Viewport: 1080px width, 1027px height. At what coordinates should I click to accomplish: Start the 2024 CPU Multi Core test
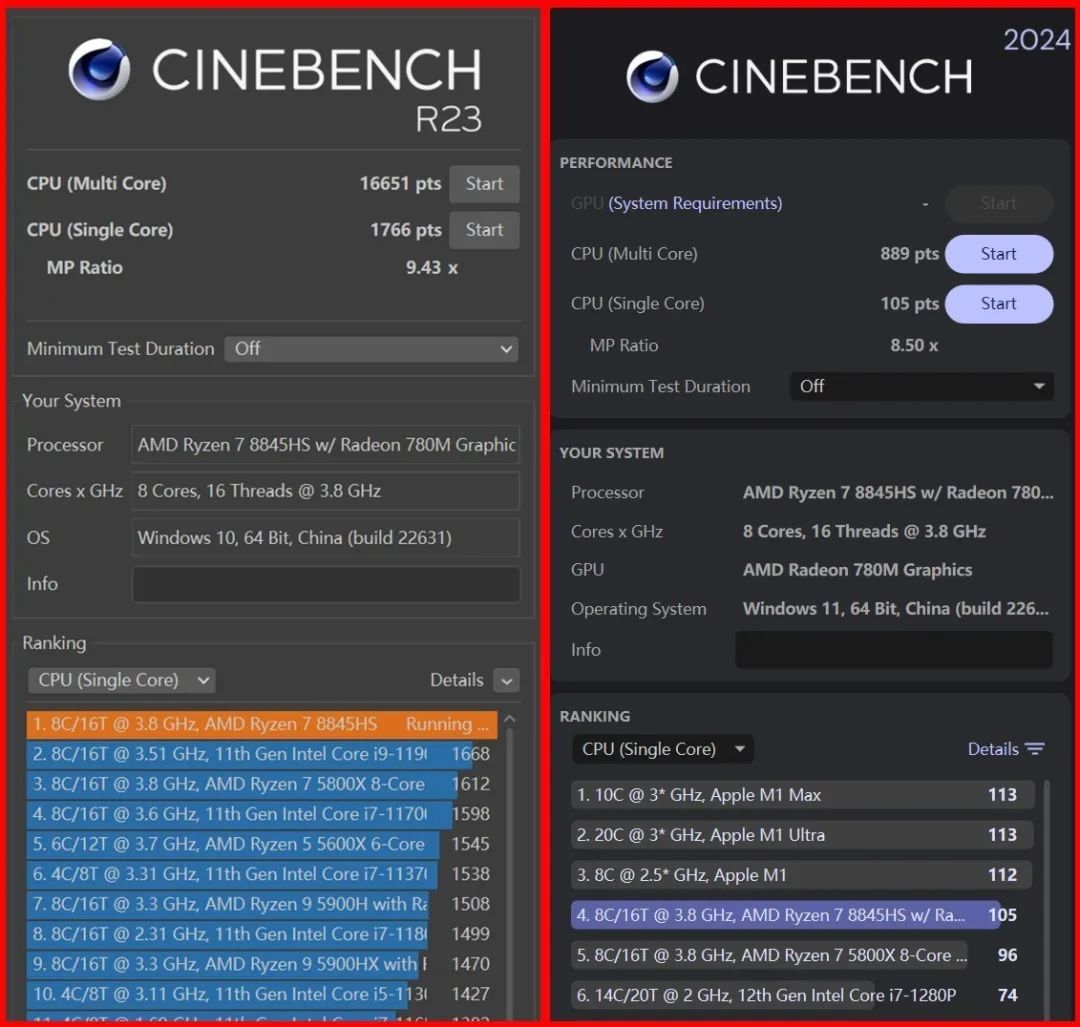point(999,254)
